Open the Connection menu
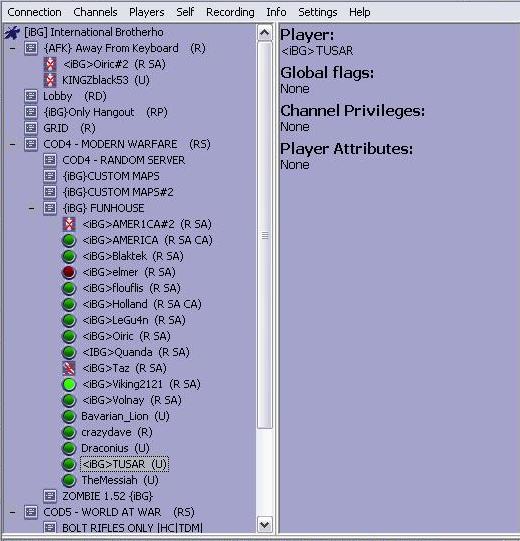This screenshot has width=520, height=541. point(34,12)
